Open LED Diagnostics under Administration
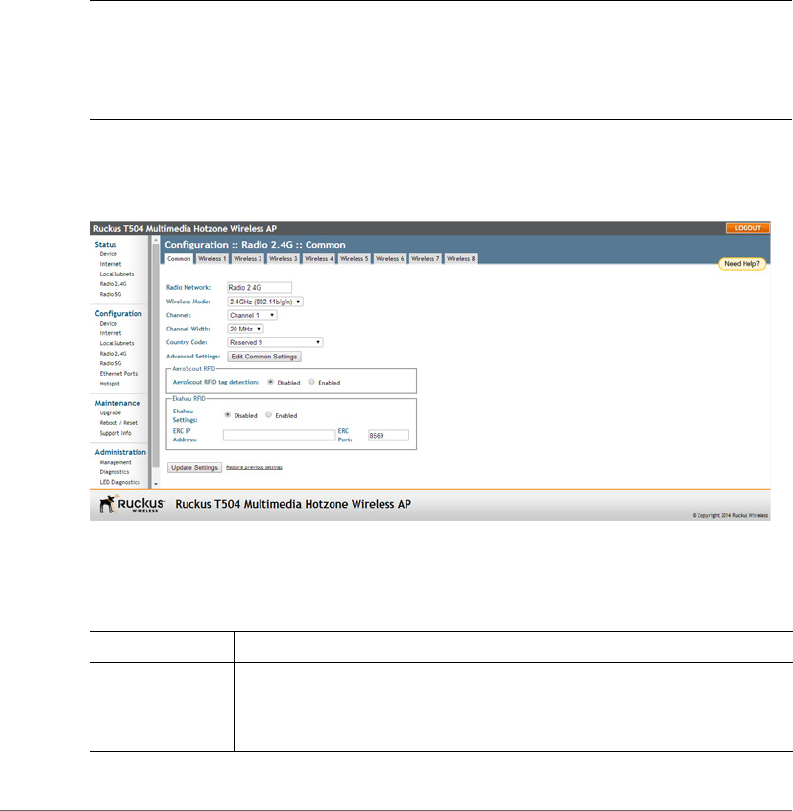Image resolution: width=793 pixels, height=811 pixels. [119, 483]
